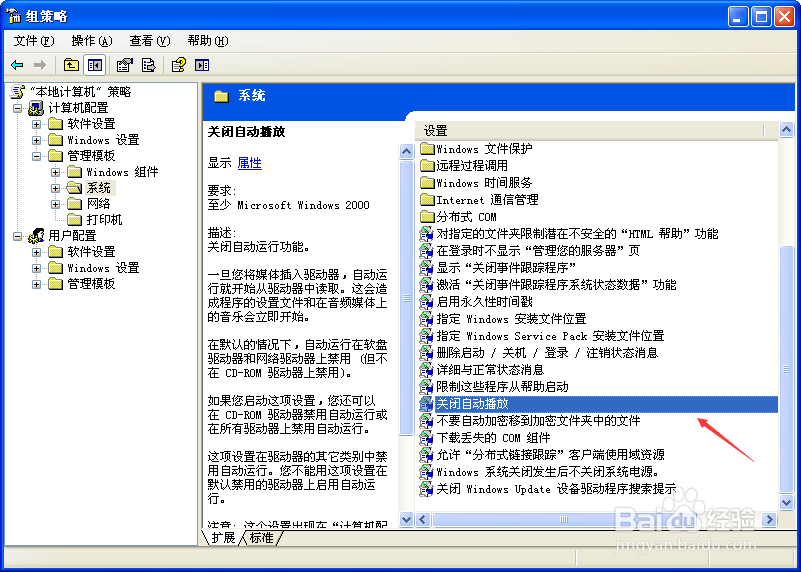The height and width of the screenshot is (572, 801).
Task: Click the description pane scrollbar thumb
Action: (x=406, y=298)
